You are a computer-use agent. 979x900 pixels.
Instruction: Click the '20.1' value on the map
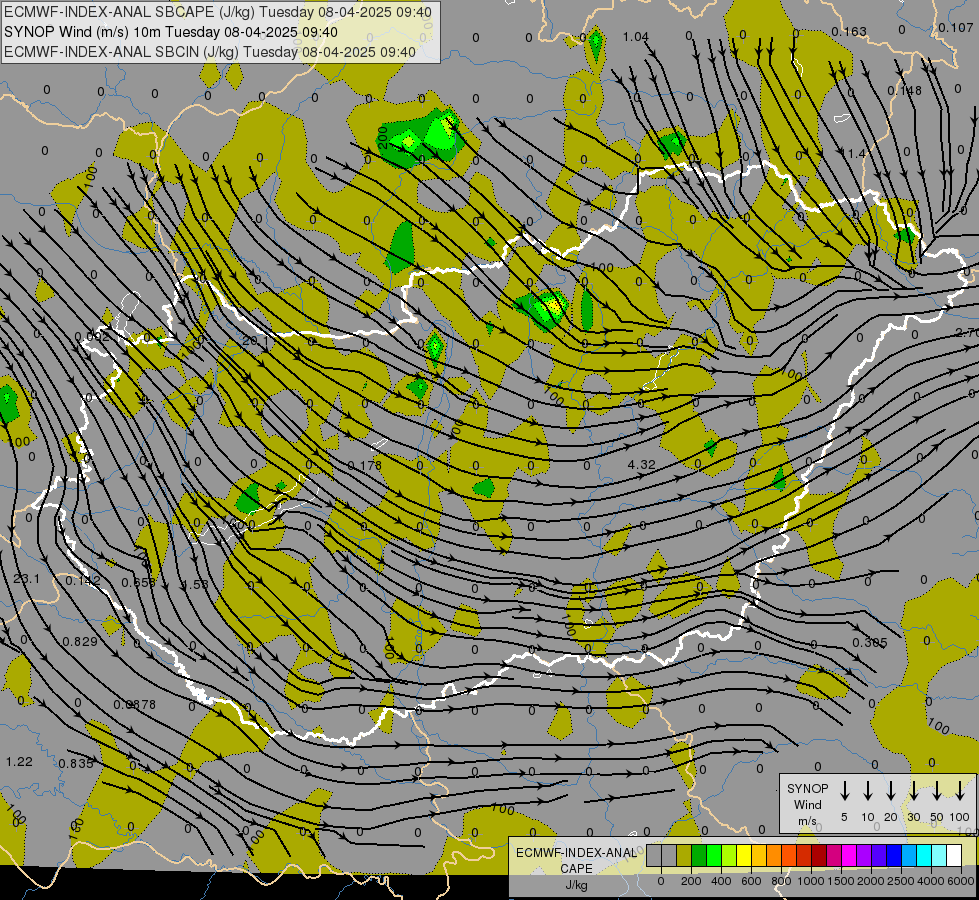point(255,341)
